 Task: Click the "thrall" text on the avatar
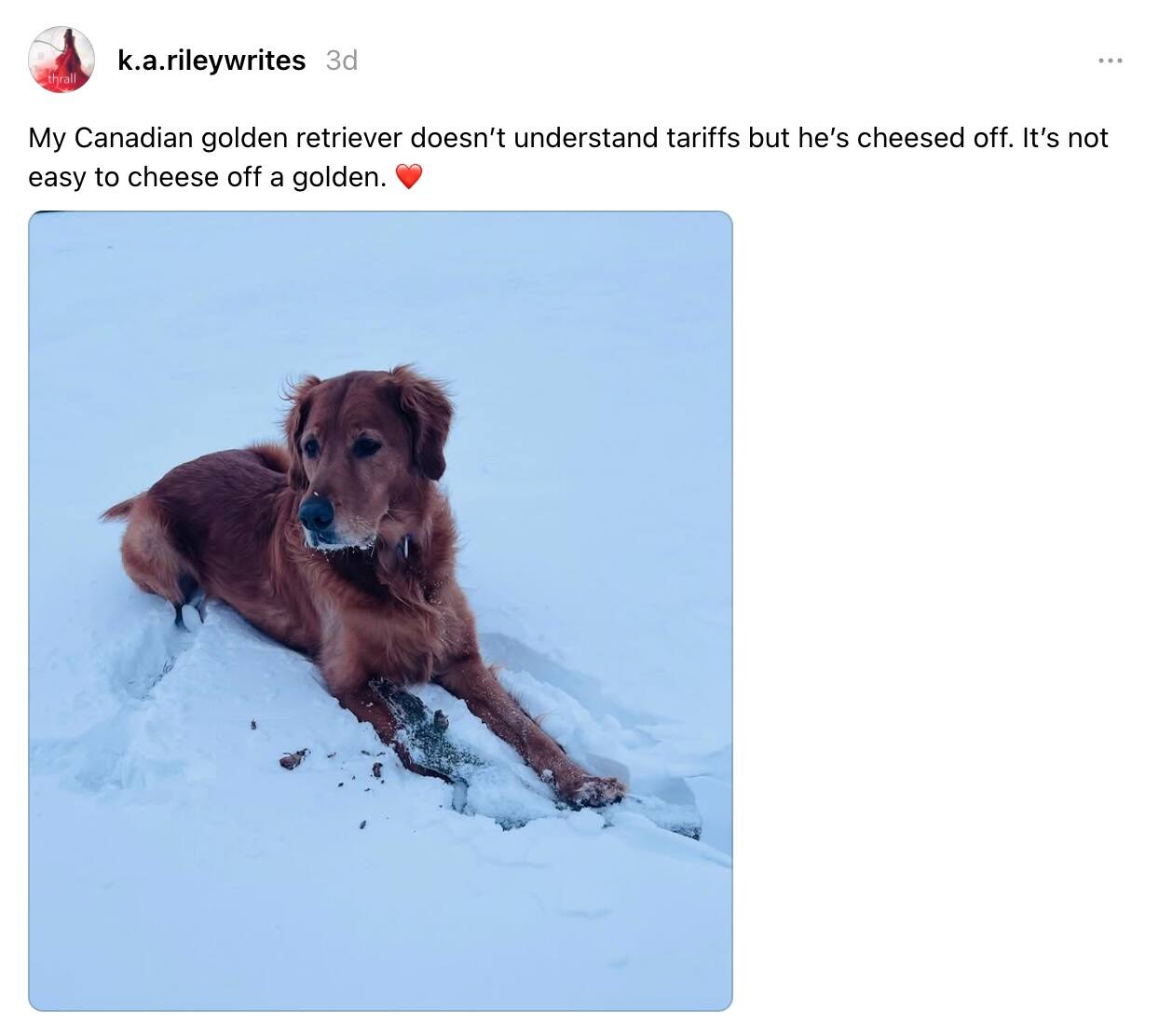pos(61,80)
